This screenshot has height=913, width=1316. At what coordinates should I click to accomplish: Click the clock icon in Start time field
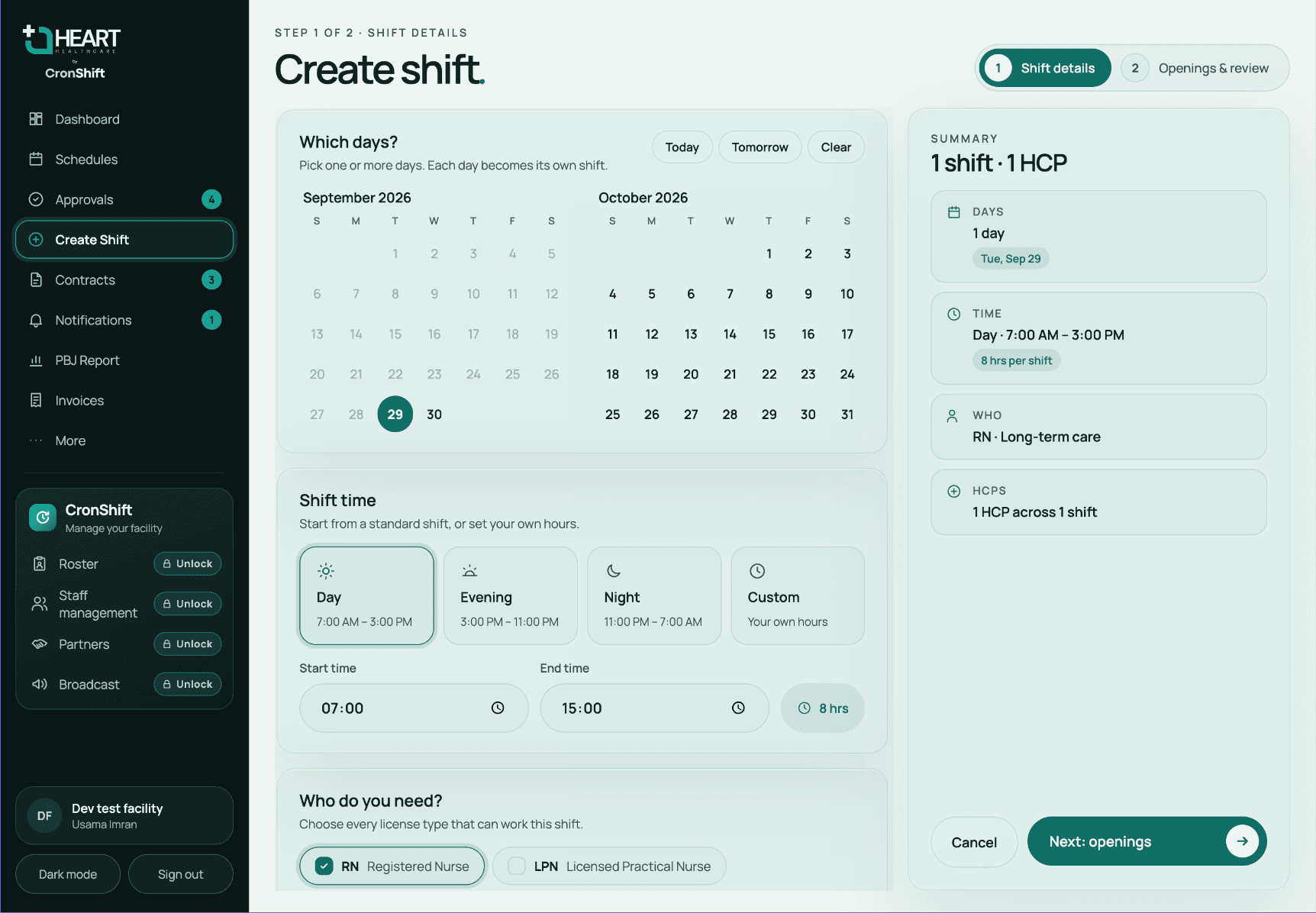tap(498, 708)
